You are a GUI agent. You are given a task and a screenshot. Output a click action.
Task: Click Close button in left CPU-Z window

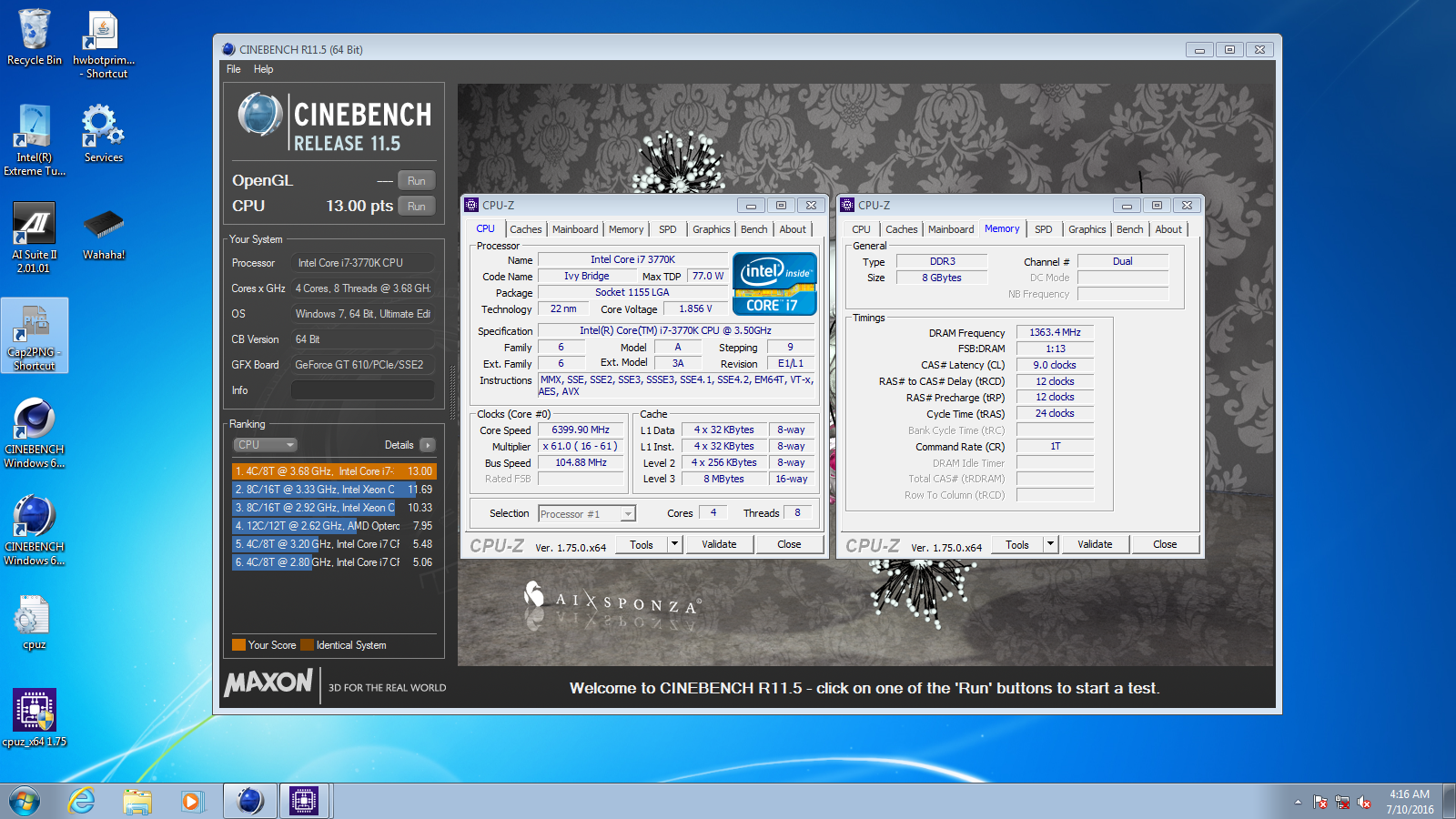click(x=789, y=544)
